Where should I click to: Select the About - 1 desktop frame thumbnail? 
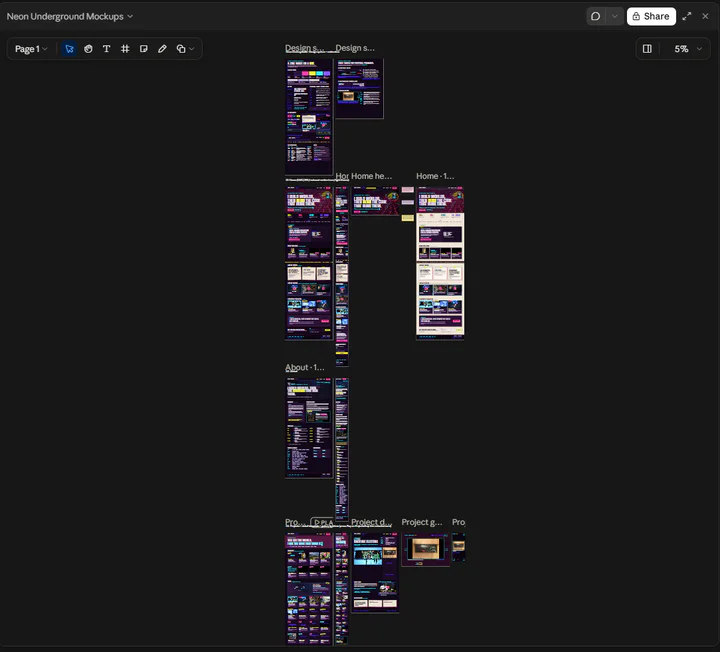309,428
